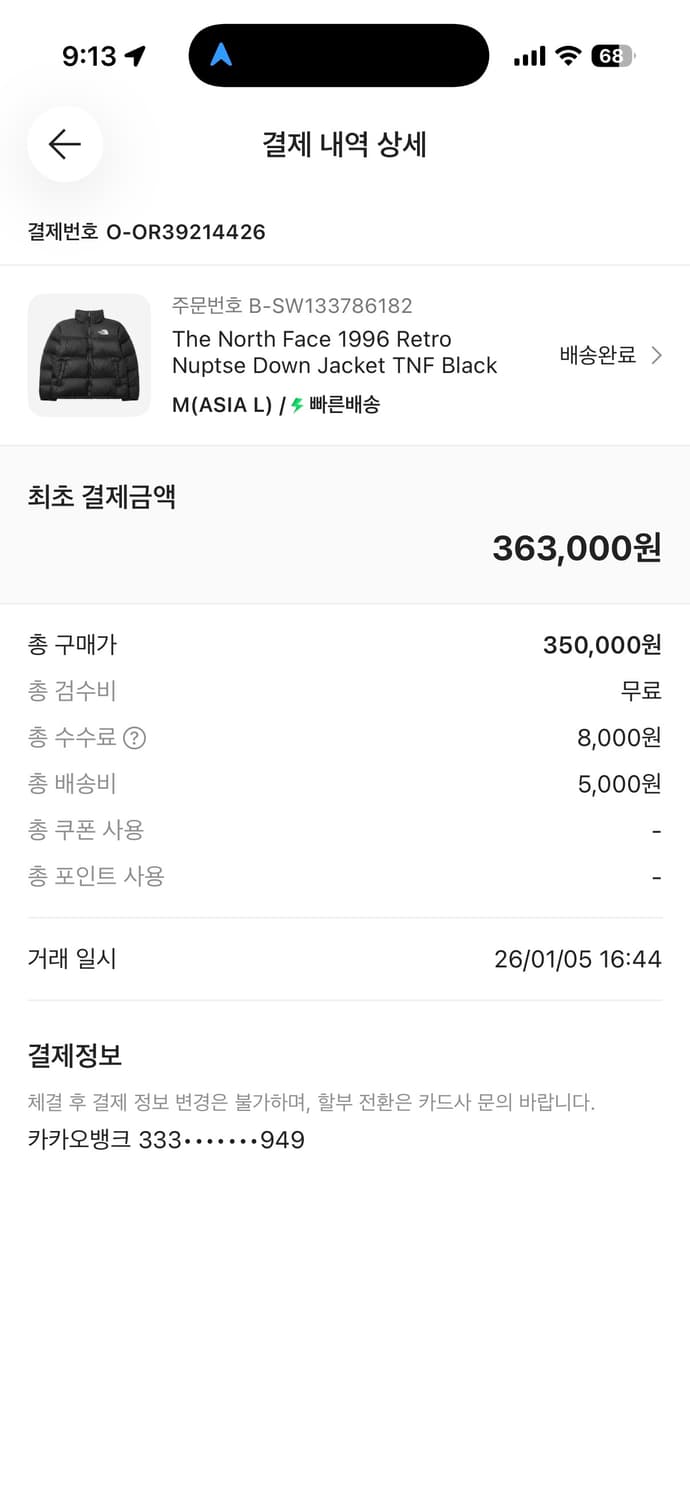This screenshot has width=690, height=1500.
Task: Tap the location arrow in the status bar
Action: (x=134, y=56)
